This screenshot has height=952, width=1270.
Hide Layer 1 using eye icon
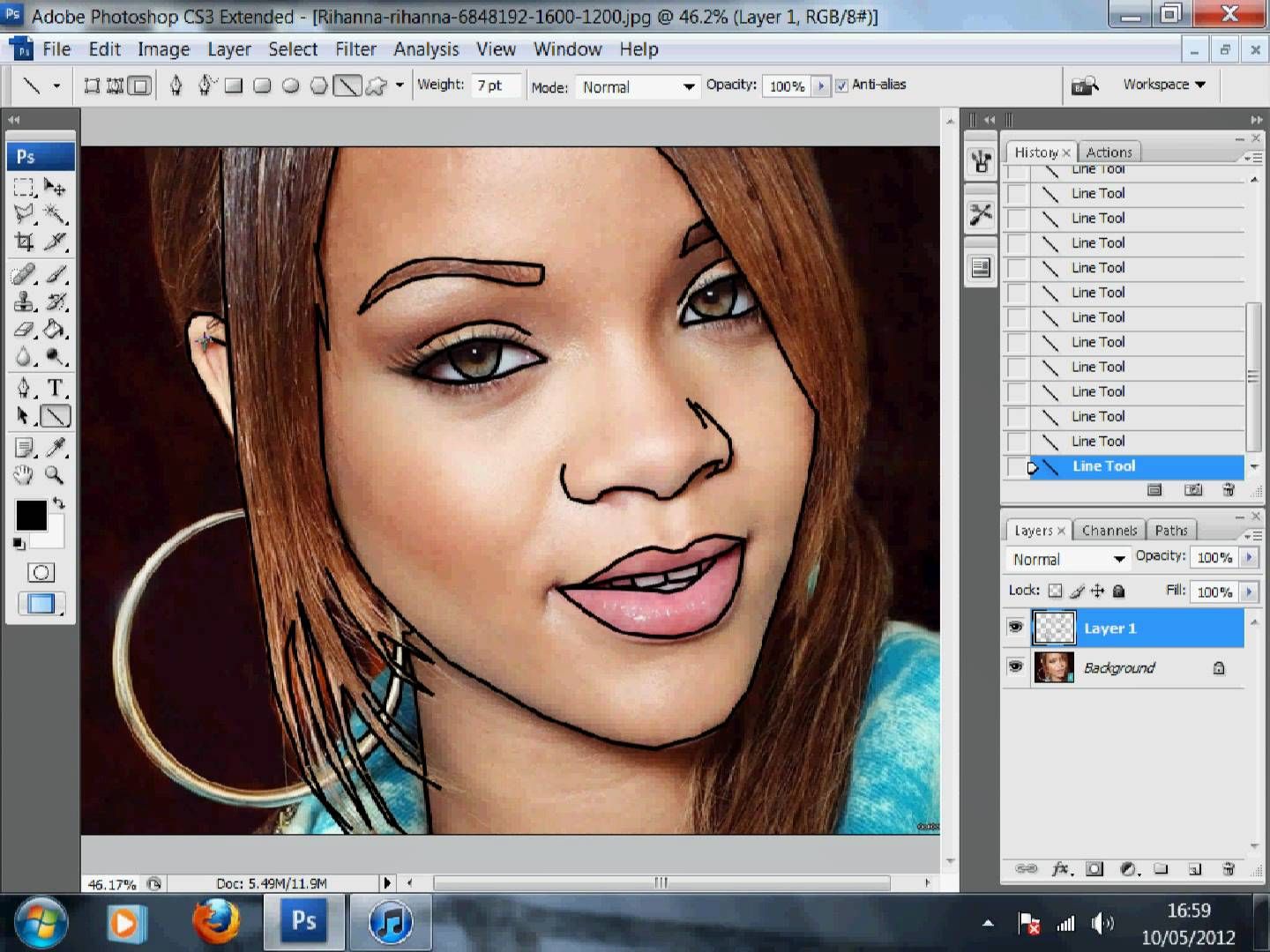click(x=1015, y=628)
